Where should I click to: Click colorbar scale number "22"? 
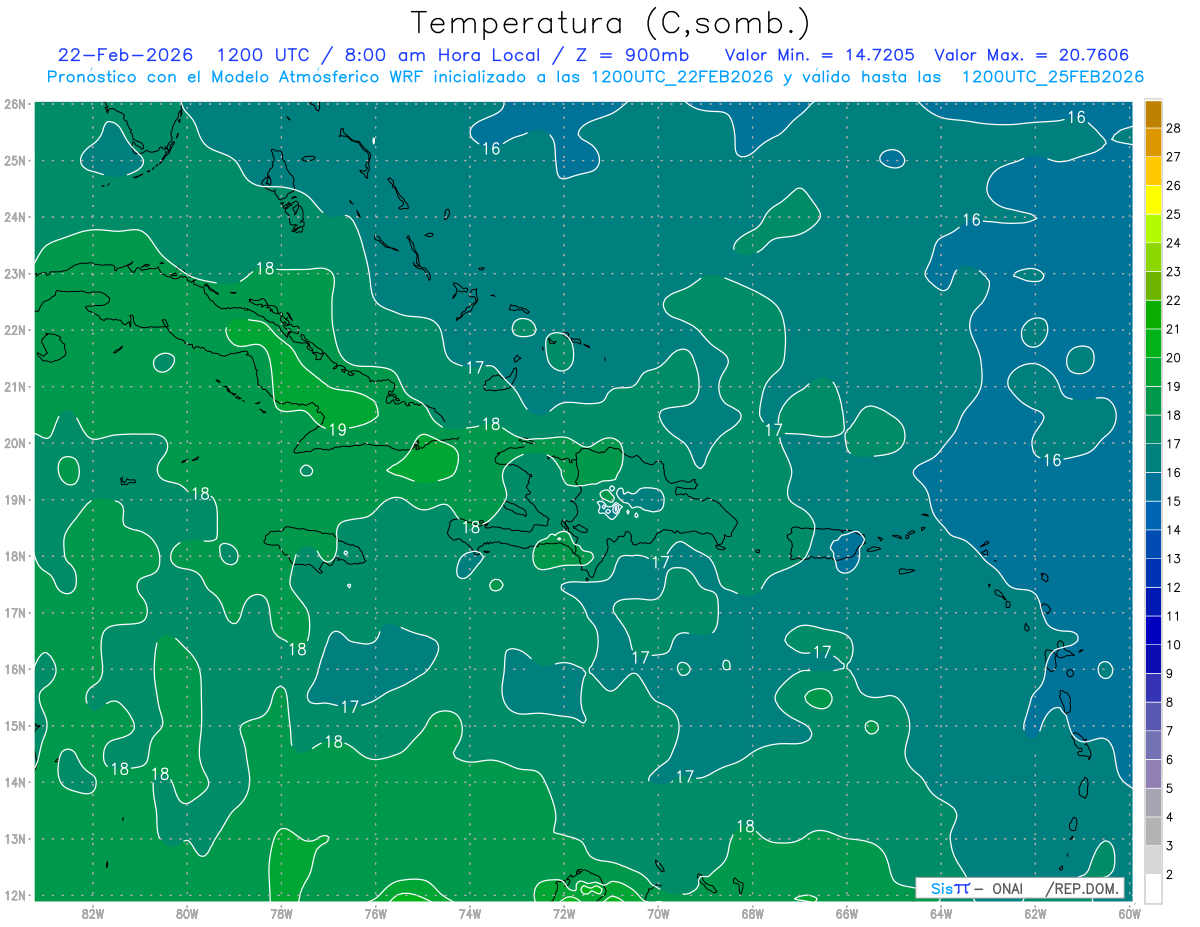[1174, 301]
